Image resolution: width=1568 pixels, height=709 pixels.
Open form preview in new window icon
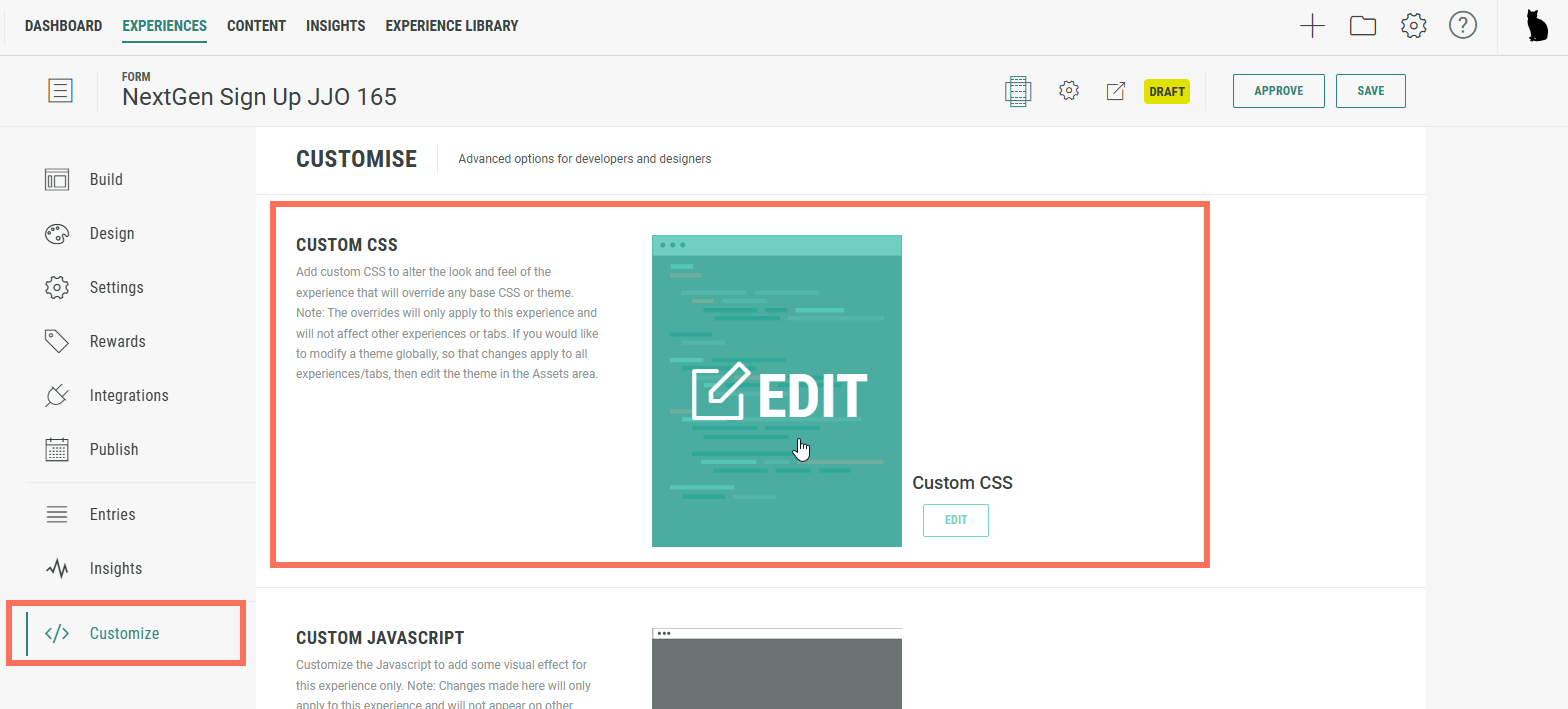tap(1116, 91)
